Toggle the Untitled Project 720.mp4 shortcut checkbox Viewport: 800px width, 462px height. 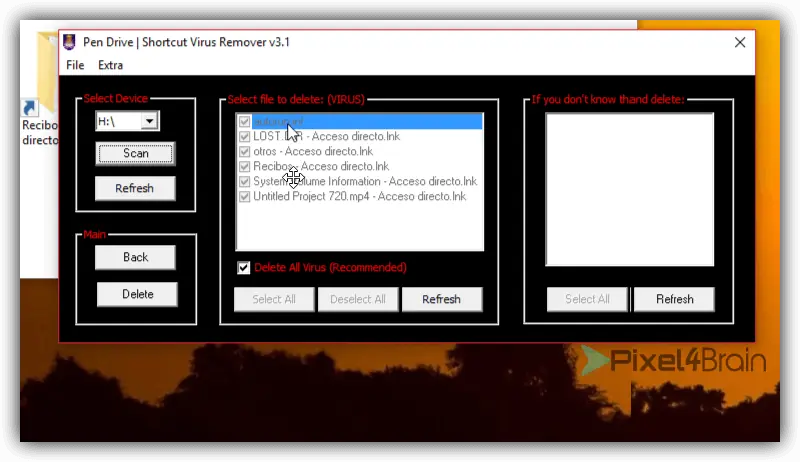244,196
